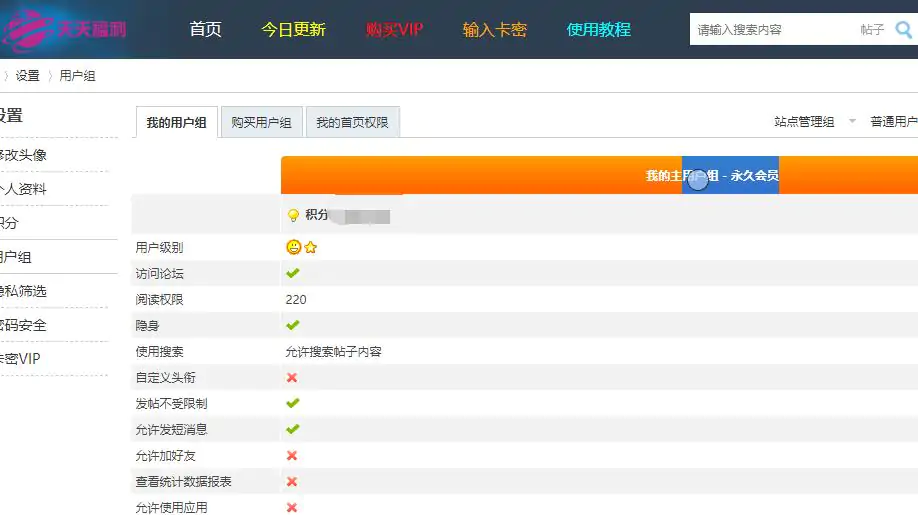Click the light bulb icon beside 积分
Screen dimensions: 918x515
pyautogui.click(x=293, y=215)
